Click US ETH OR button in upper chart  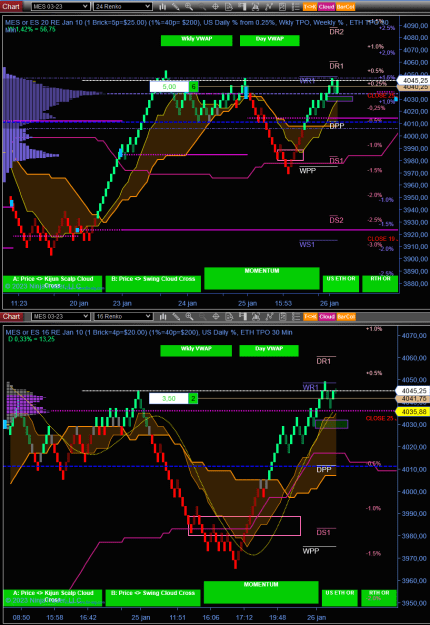click(341, 283)
